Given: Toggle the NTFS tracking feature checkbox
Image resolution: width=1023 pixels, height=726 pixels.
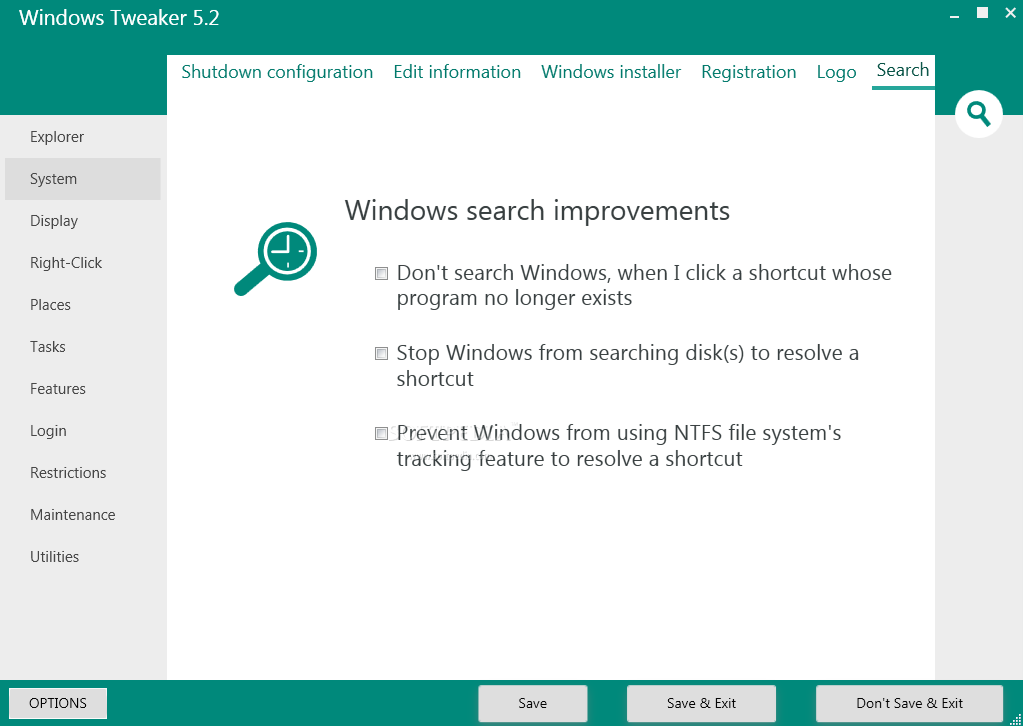Looking at the screenshot, I should pyautogui.click(x=381, y=433).
